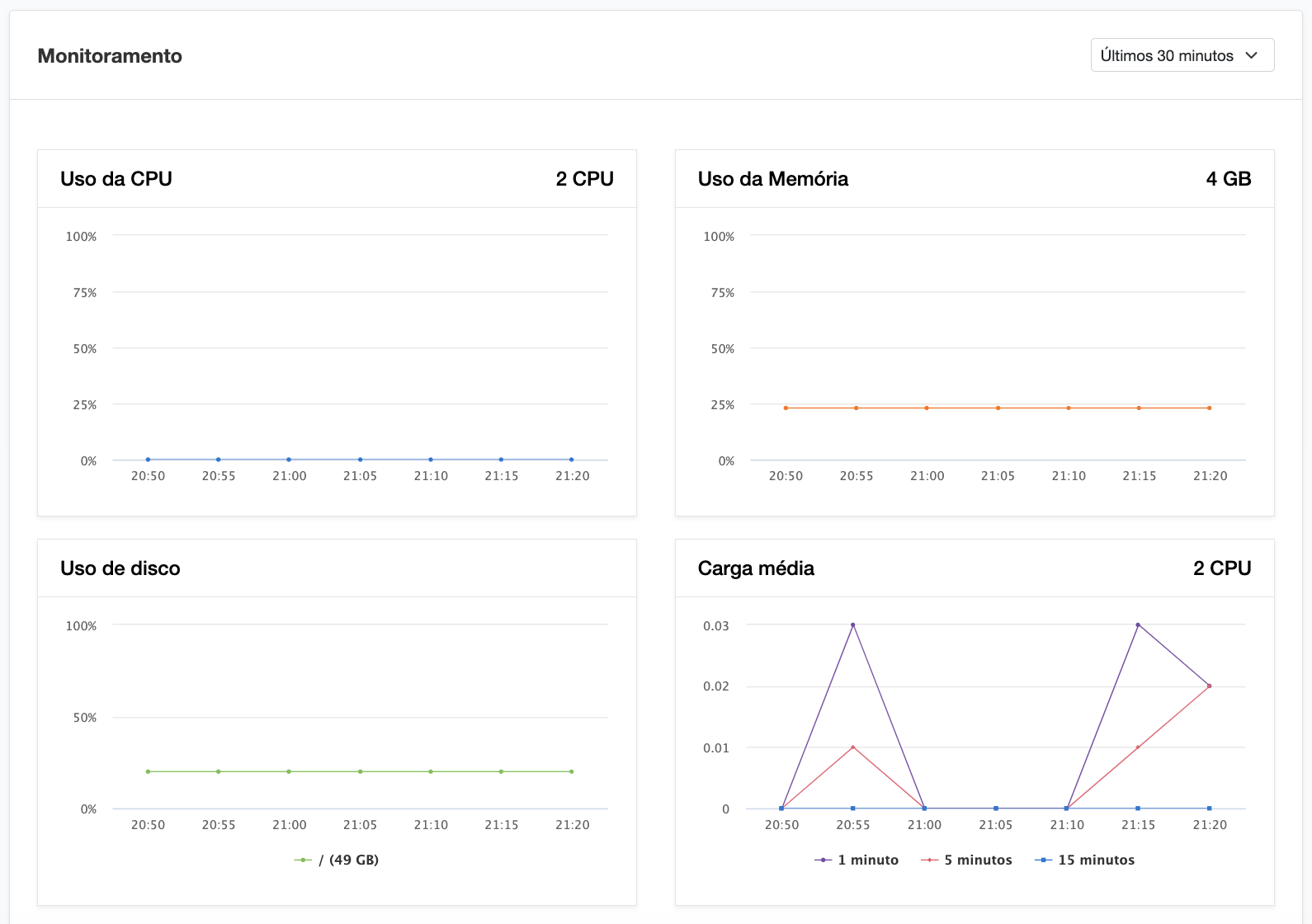
Task: Click the 15 minutos load point at 21:15
Action: coord(1138,808)
